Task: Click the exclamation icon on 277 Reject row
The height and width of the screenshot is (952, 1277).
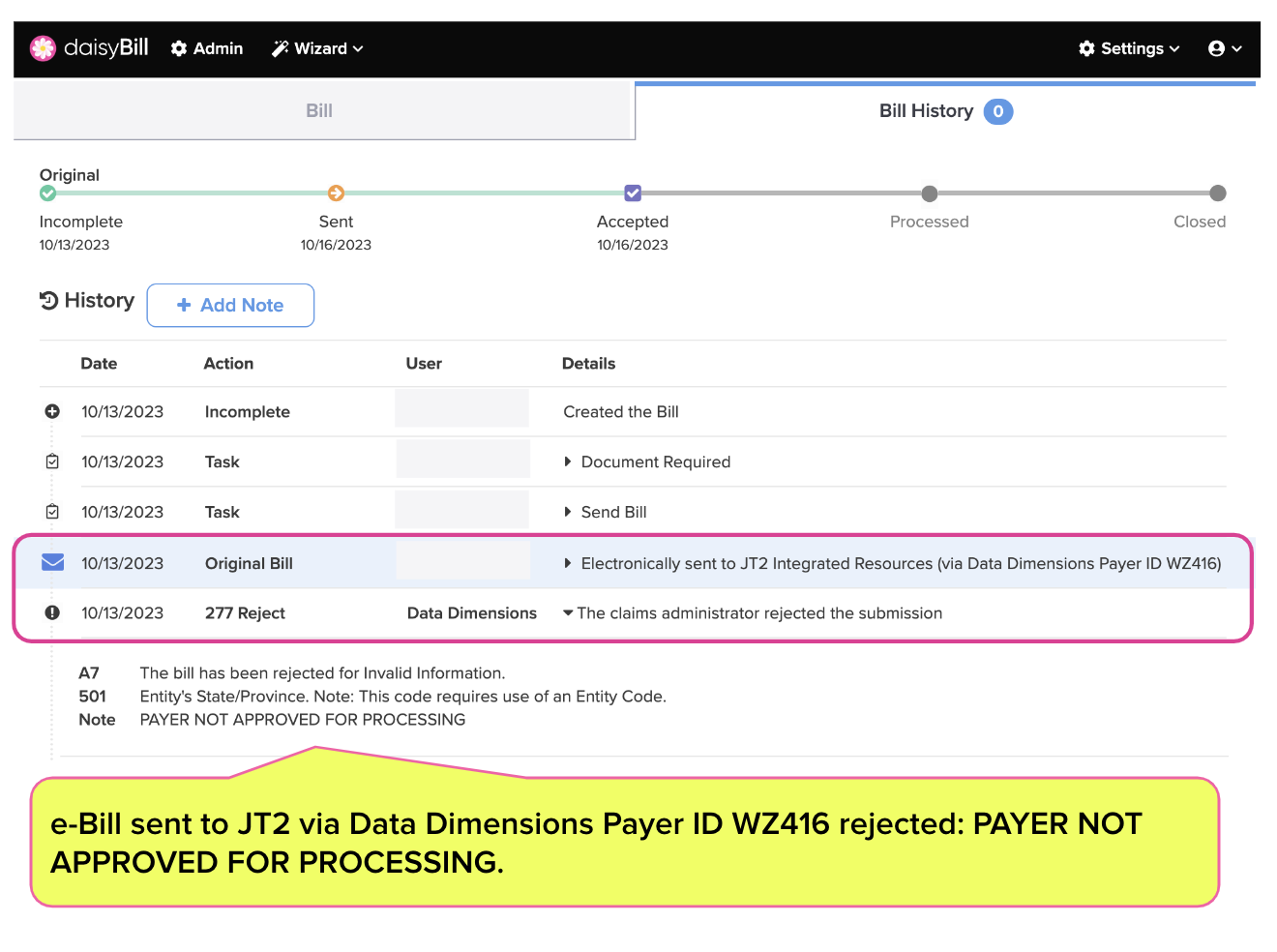Action: coord(52,612)
